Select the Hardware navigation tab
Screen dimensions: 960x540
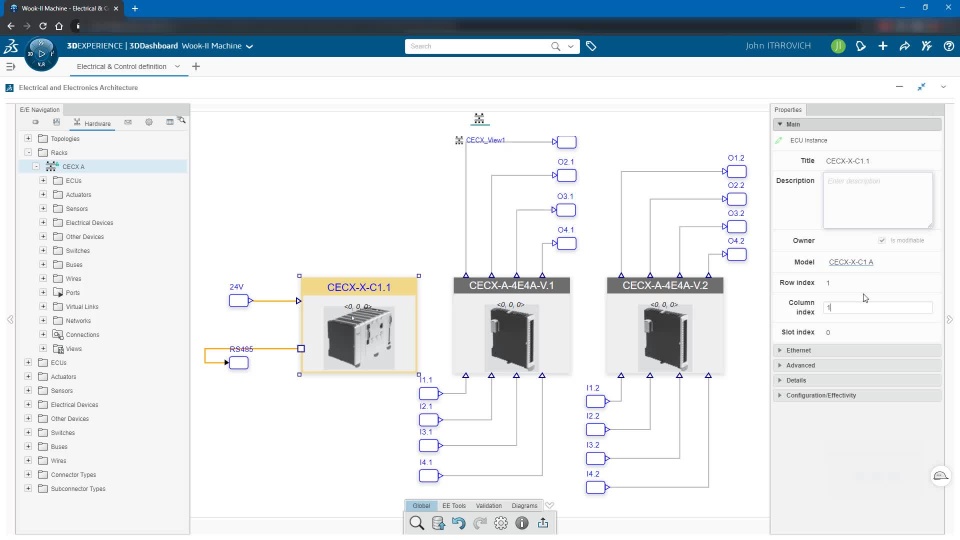(92, 123)
